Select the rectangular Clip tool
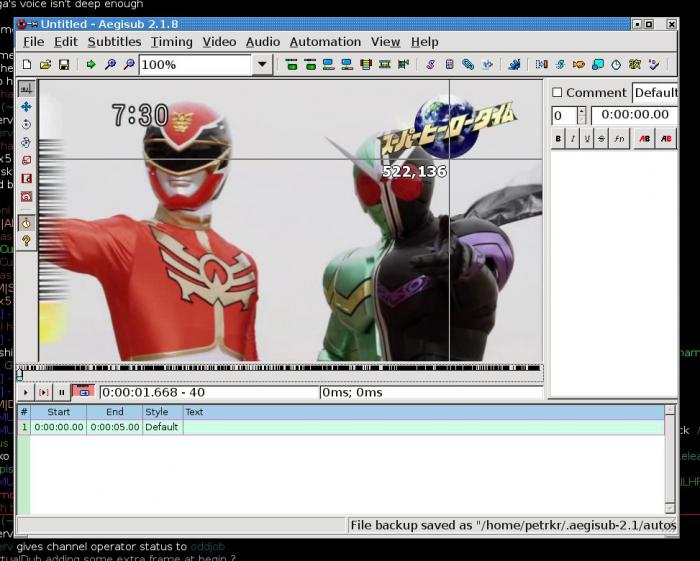This screenshot has width=700, height=561. (26, 179)
